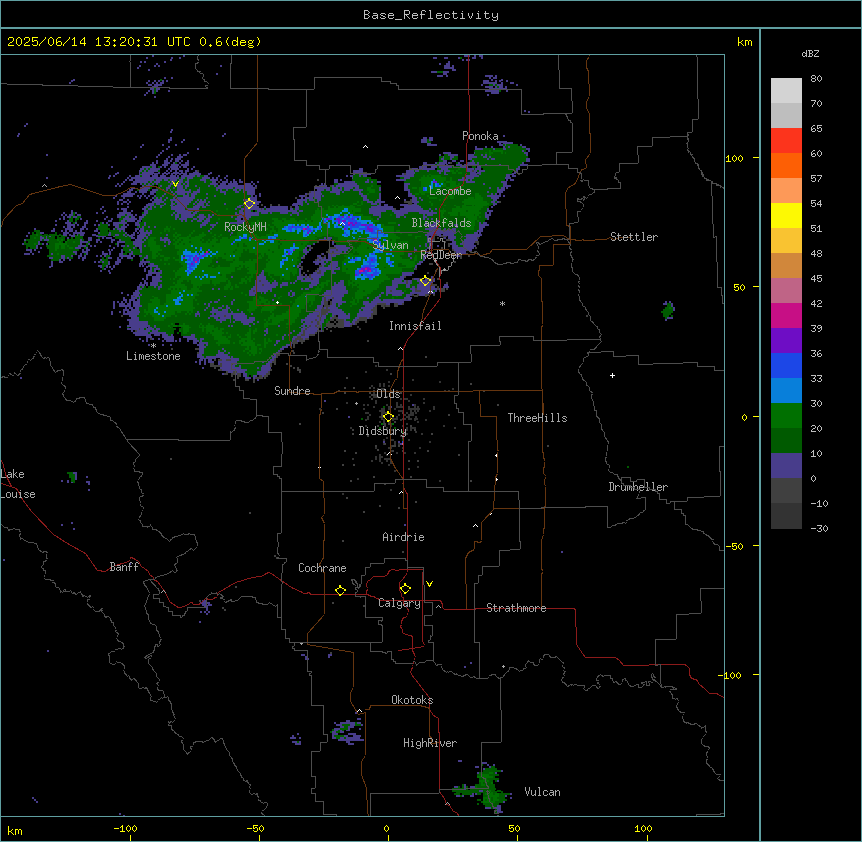Pick the bright green 20-30 dBZ legend swatch

coord(786,416)
